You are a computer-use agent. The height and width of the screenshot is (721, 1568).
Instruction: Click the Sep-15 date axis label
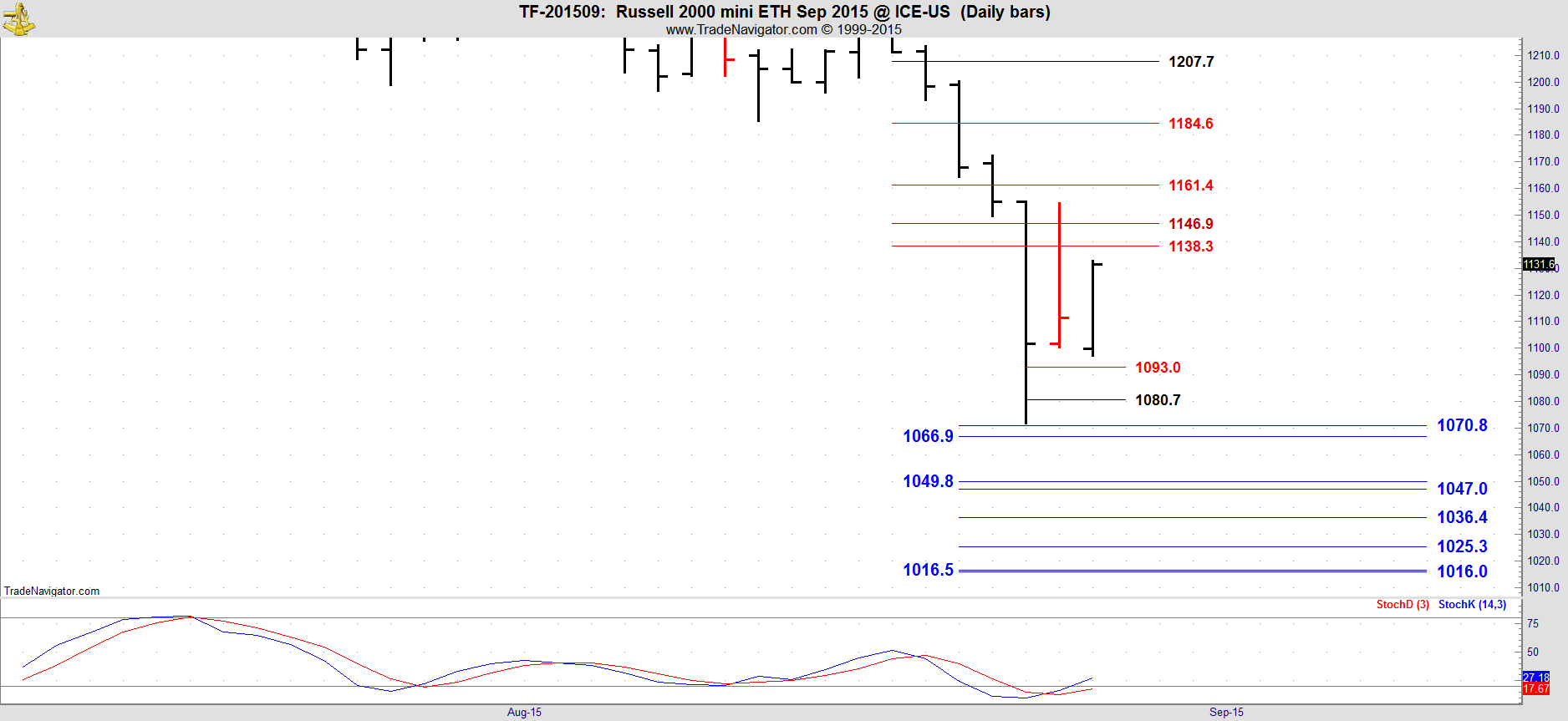click(1226, 712)
